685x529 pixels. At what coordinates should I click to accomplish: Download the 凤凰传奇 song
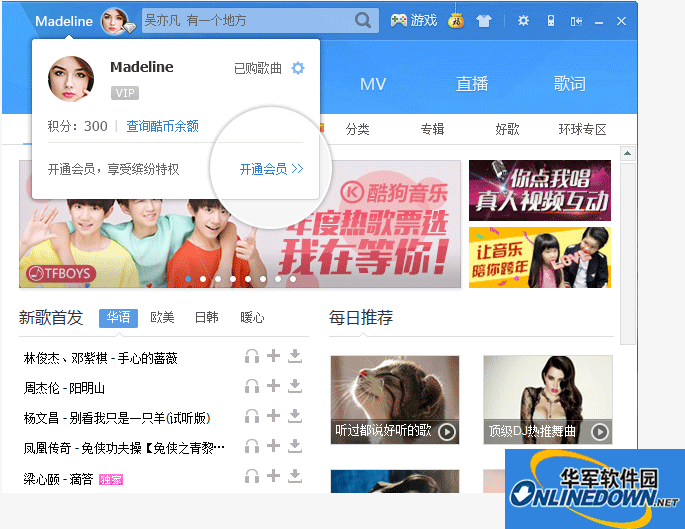pyautogui.click(x=295, y=446)
